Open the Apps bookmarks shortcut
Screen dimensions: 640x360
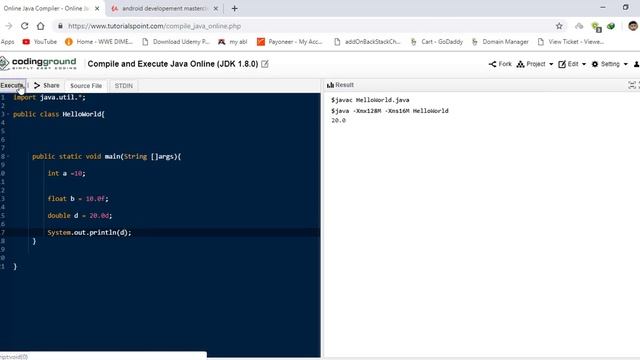pyautogui.click(x=7, y=42)
